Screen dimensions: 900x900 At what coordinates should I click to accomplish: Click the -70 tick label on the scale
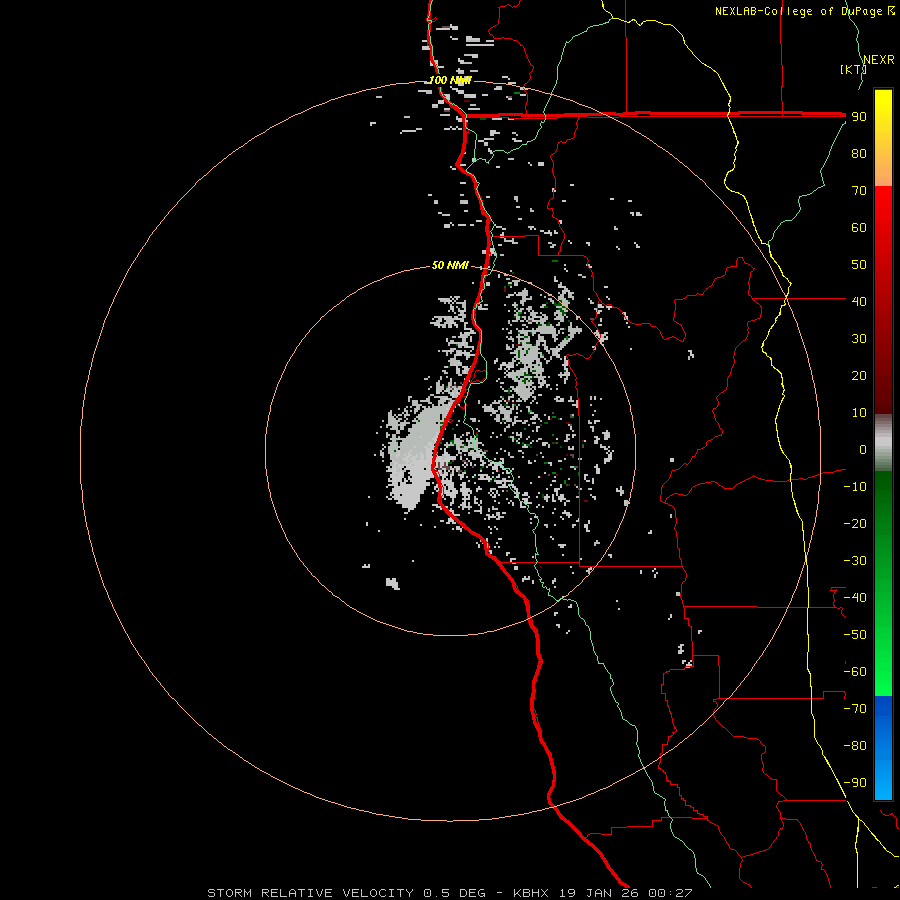pyautogui.click(x=855, y=709)
